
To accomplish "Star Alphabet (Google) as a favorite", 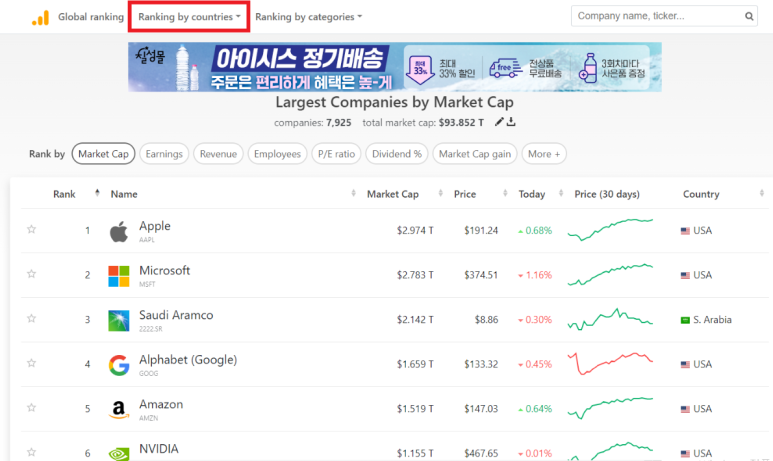I will pos(32,363).
